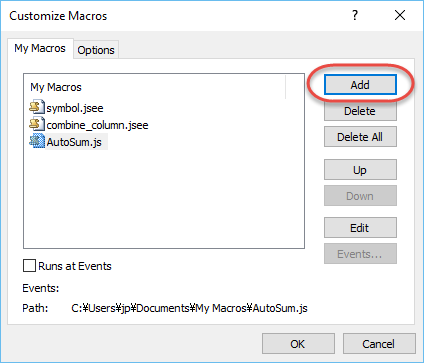
Task: Select symbol.jsee in the macro list
Action: 75,108
